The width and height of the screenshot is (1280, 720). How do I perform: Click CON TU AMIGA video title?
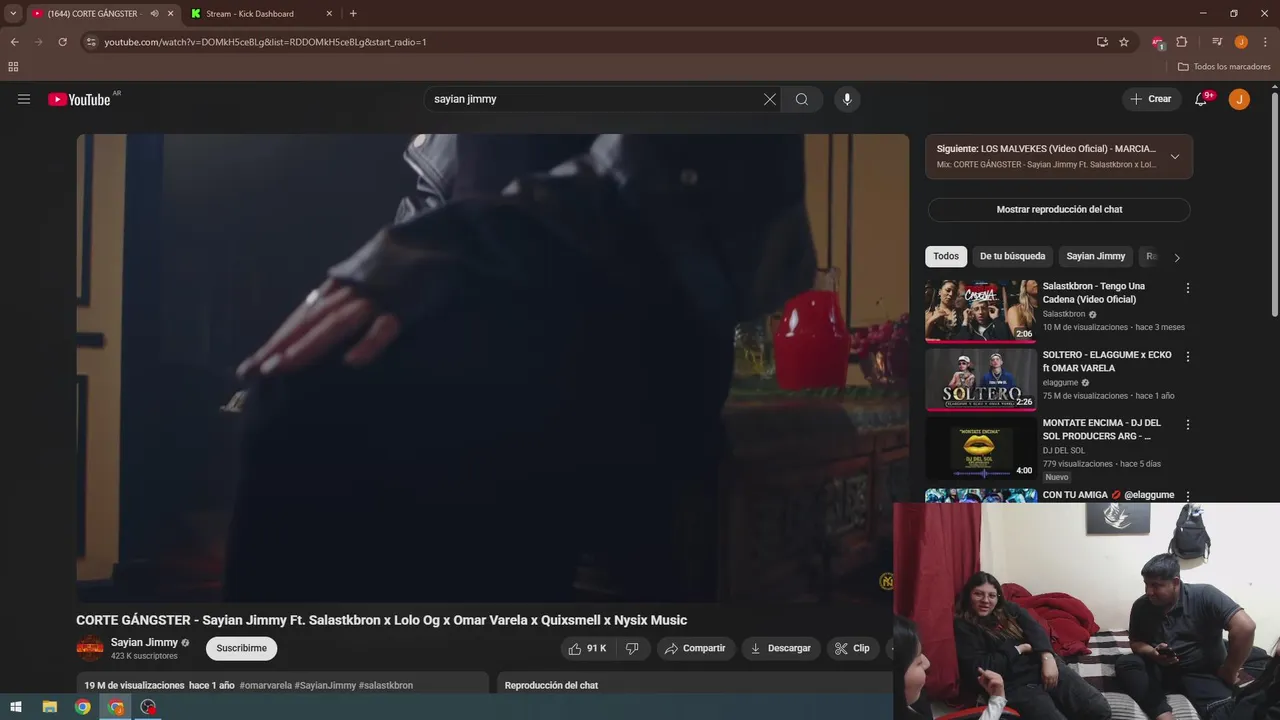1108,495
